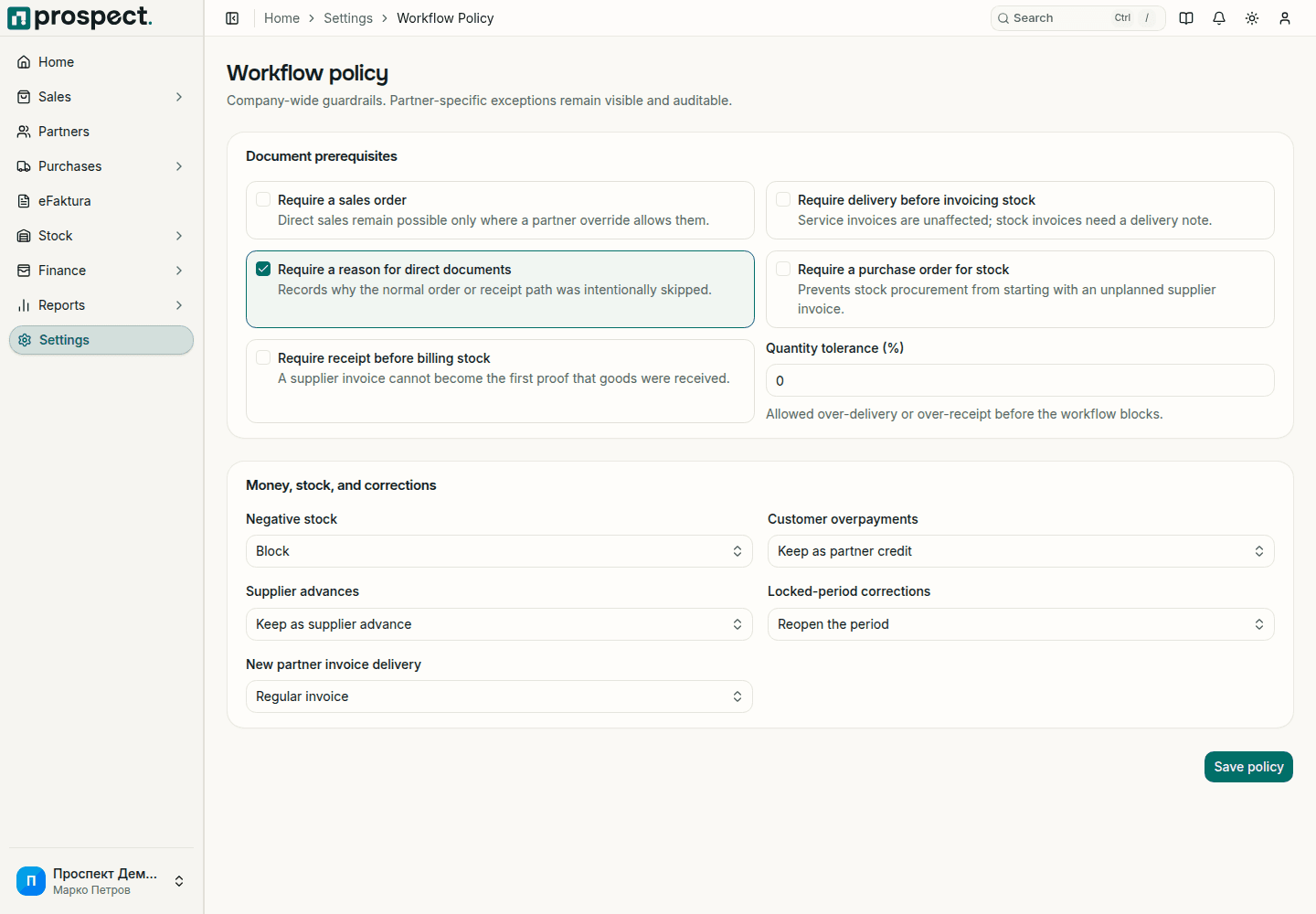Click the Purchases truck icon
1316x914 pixels.
(x=24, y=166)
